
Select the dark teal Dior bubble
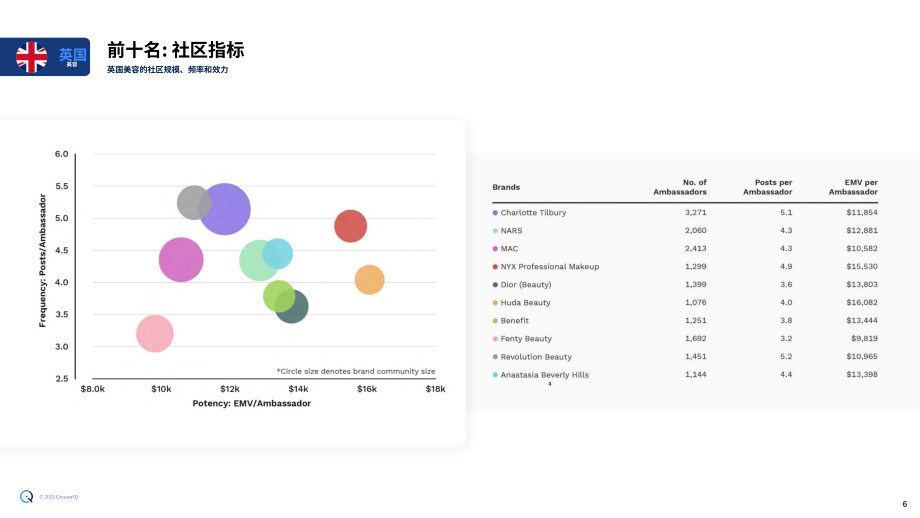click(x=293, y=307)
